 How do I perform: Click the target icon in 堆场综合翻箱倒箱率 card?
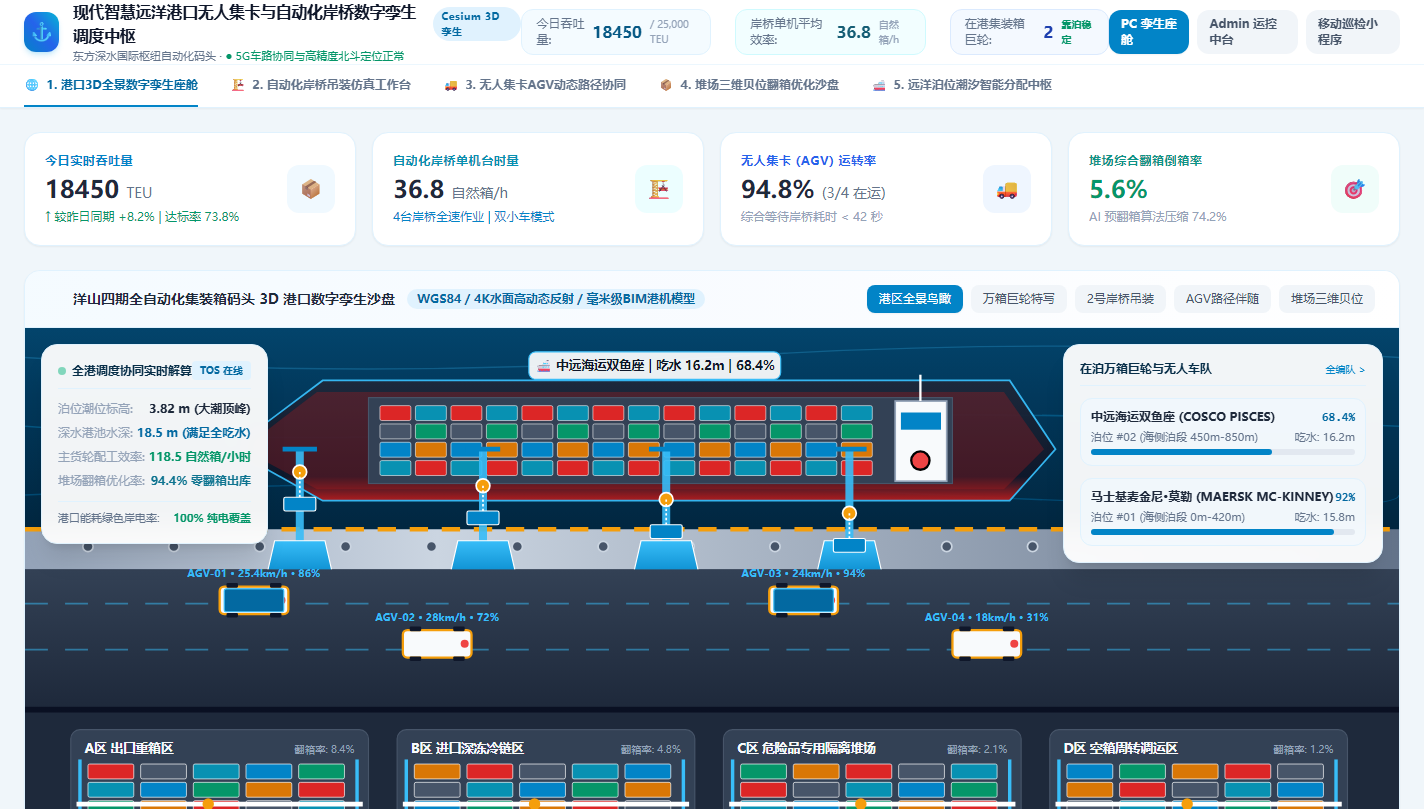point(1355,189)
